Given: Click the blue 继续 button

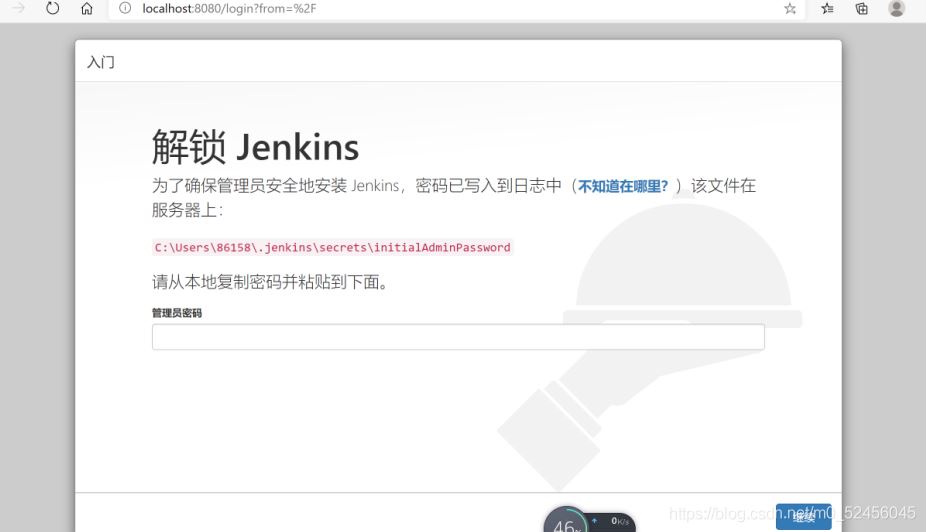Looking at the screenshot, I should [804, 517].
